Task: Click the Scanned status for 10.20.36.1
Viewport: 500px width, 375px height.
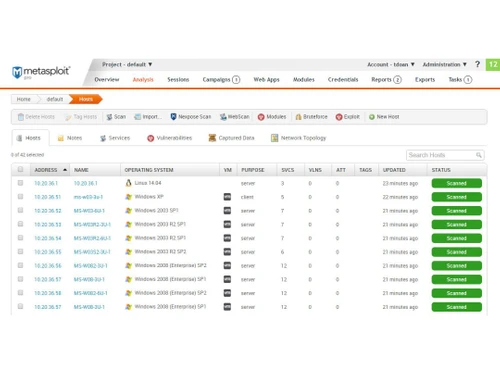Action: (457, 183)
